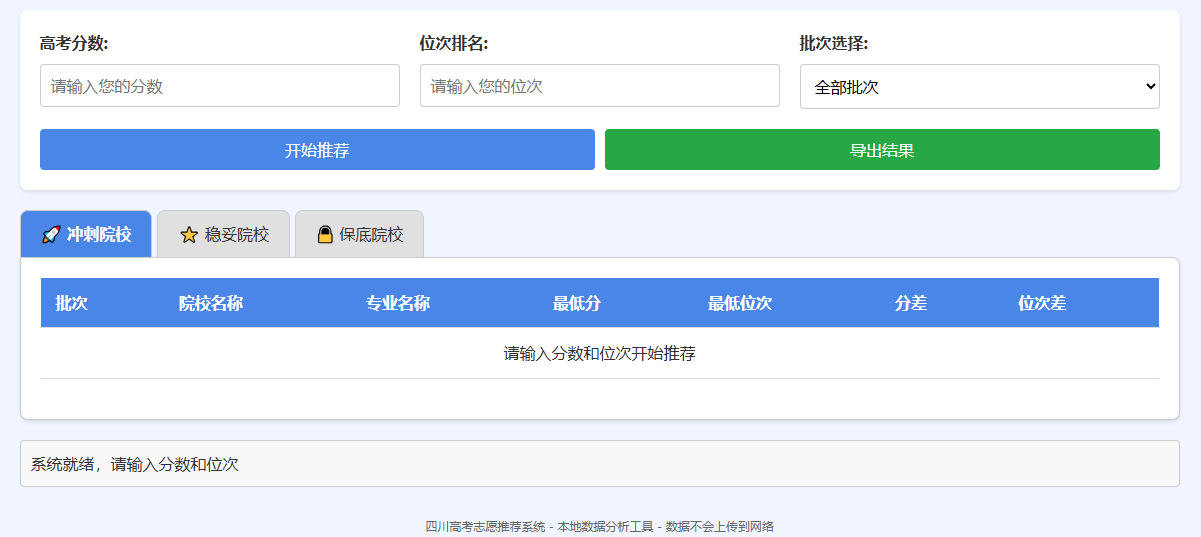The height and width of the screenshot is (537, 1201).
Task: Focus the 位次排名 rank input box
Action: tap(600, 86)
